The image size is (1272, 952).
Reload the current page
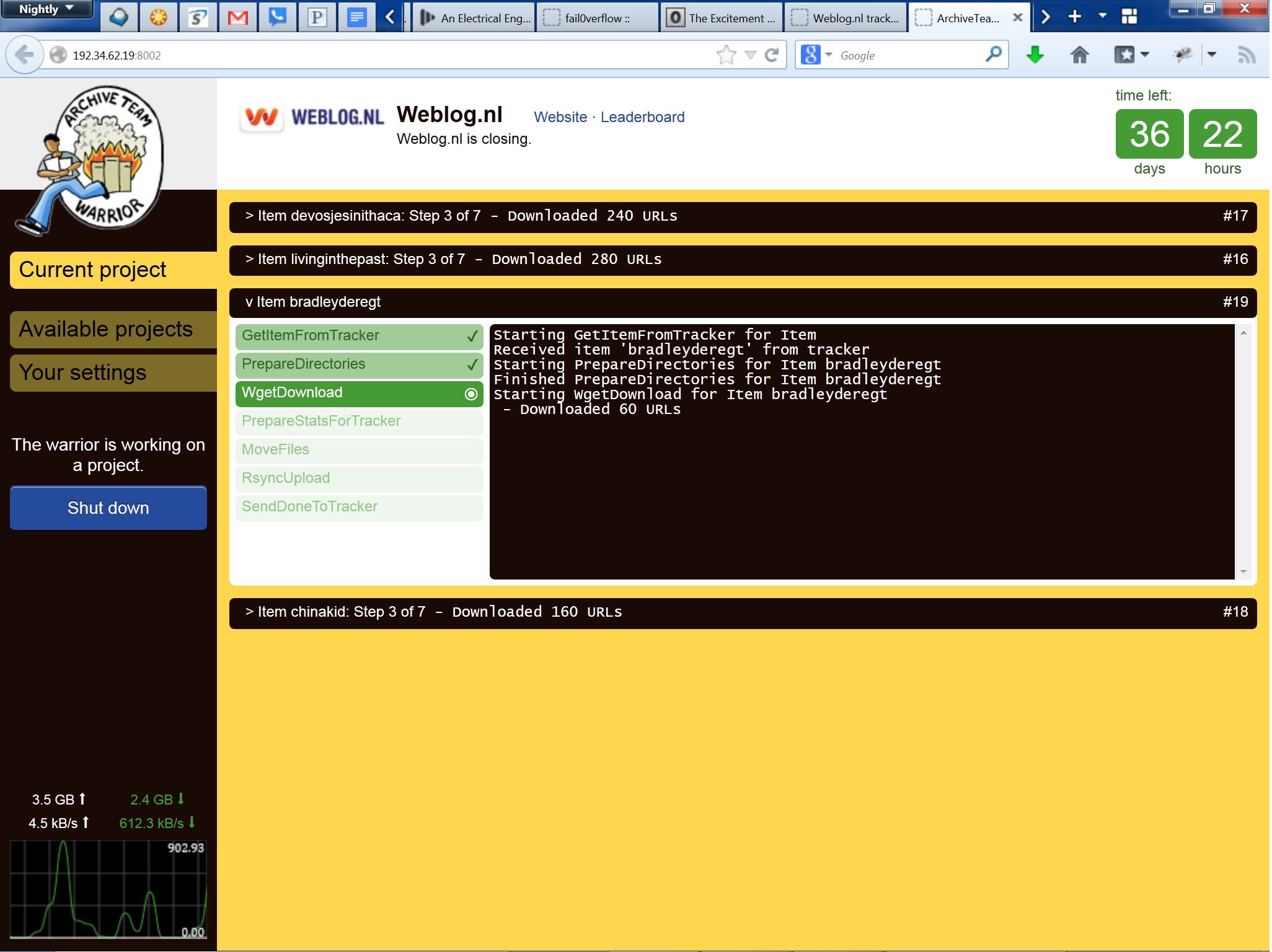tap(772, 55)
